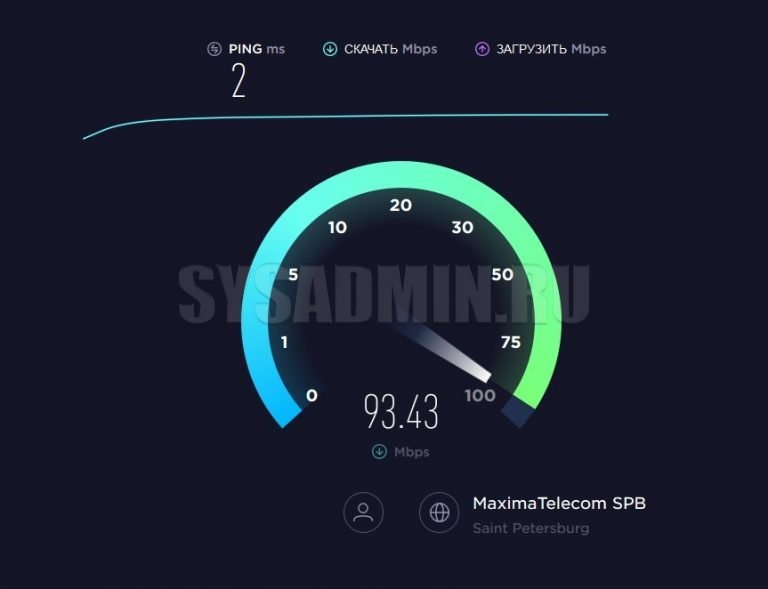
Task: Click the ping result value 2
Action: coord(239,82)
